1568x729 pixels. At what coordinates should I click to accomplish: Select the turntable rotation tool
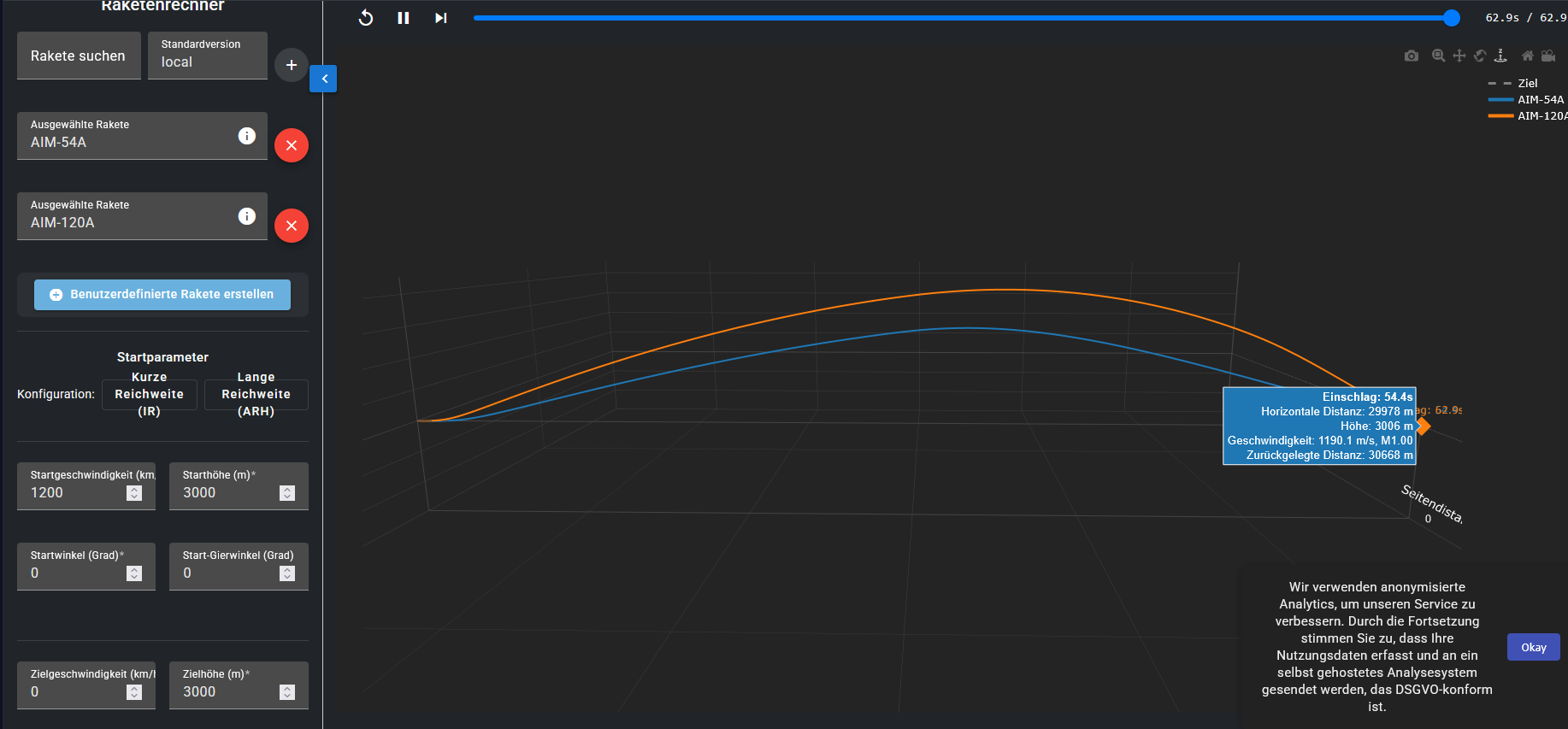[x=1500, y=56]
